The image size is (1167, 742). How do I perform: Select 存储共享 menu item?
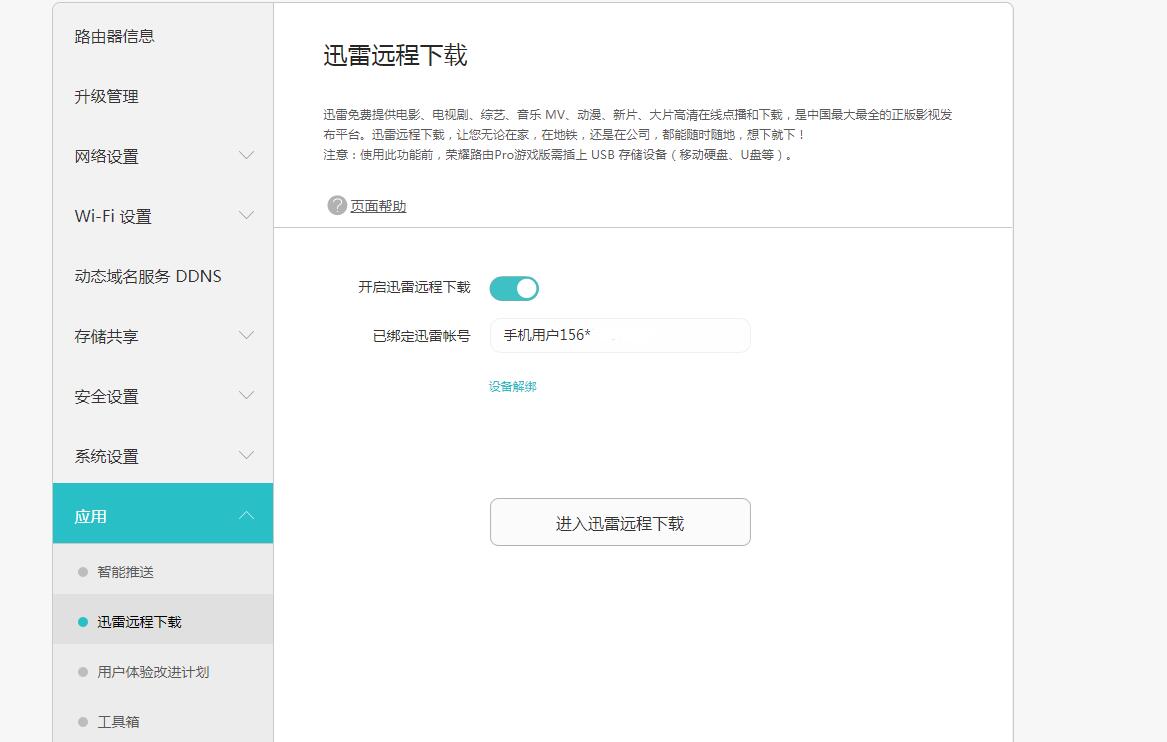(163, 336)
